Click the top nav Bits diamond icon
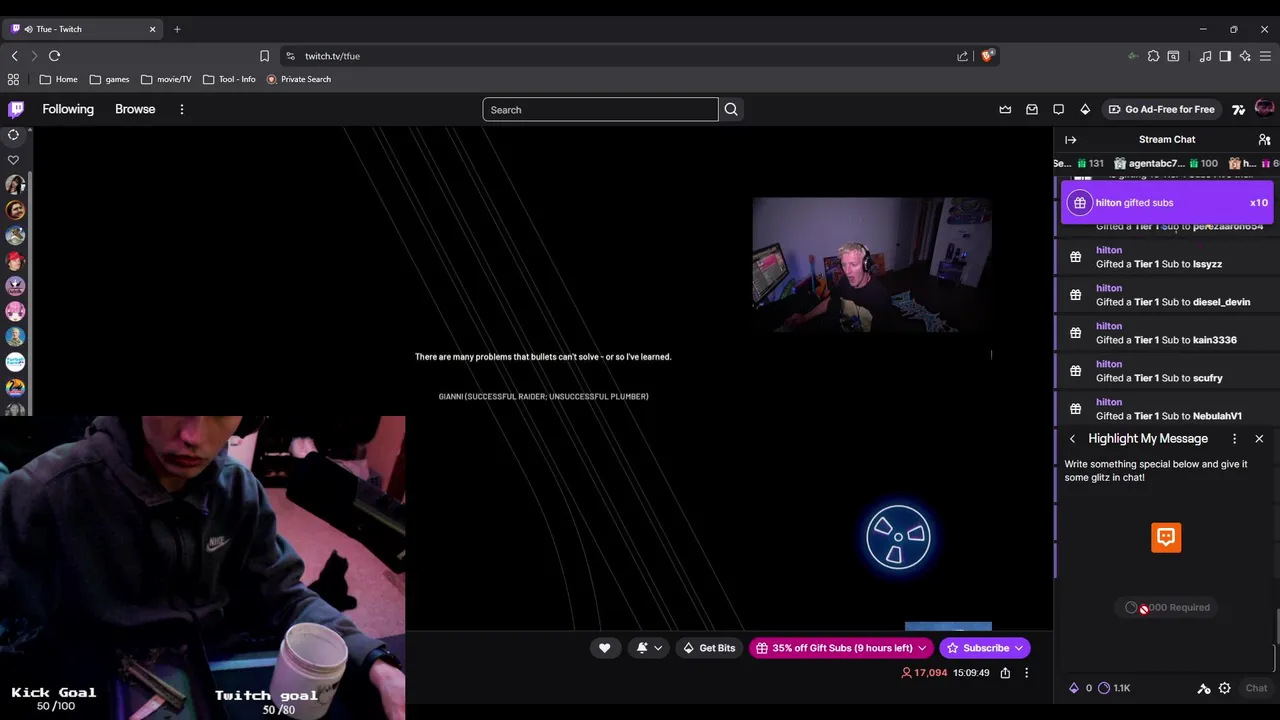 pyautogui.click(x=1085, y=110)
